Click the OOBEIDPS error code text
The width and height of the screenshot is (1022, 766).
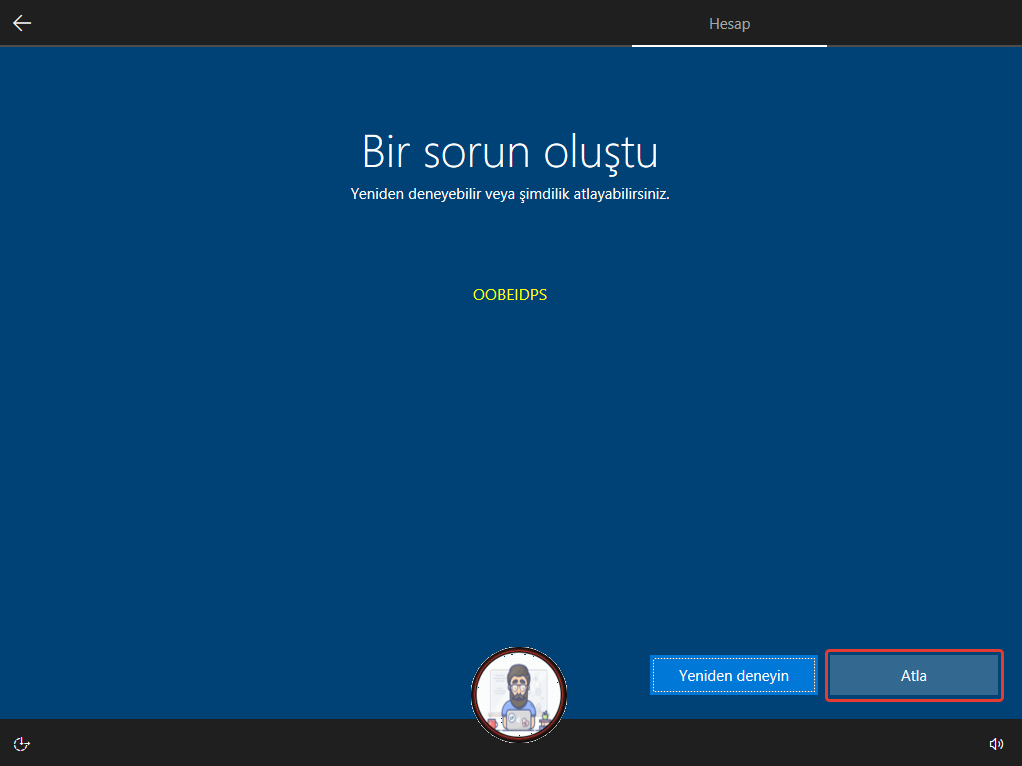click(x=510, y=295)
